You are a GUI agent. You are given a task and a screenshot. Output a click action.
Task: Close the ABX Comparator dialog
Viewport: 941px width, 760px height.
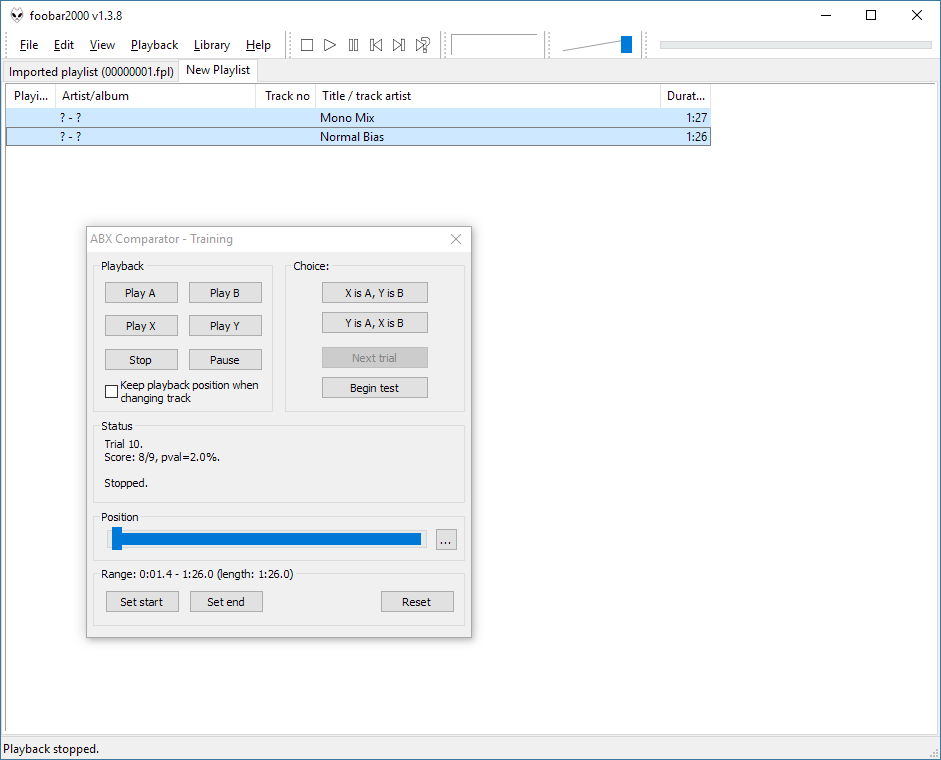point(456,239)
